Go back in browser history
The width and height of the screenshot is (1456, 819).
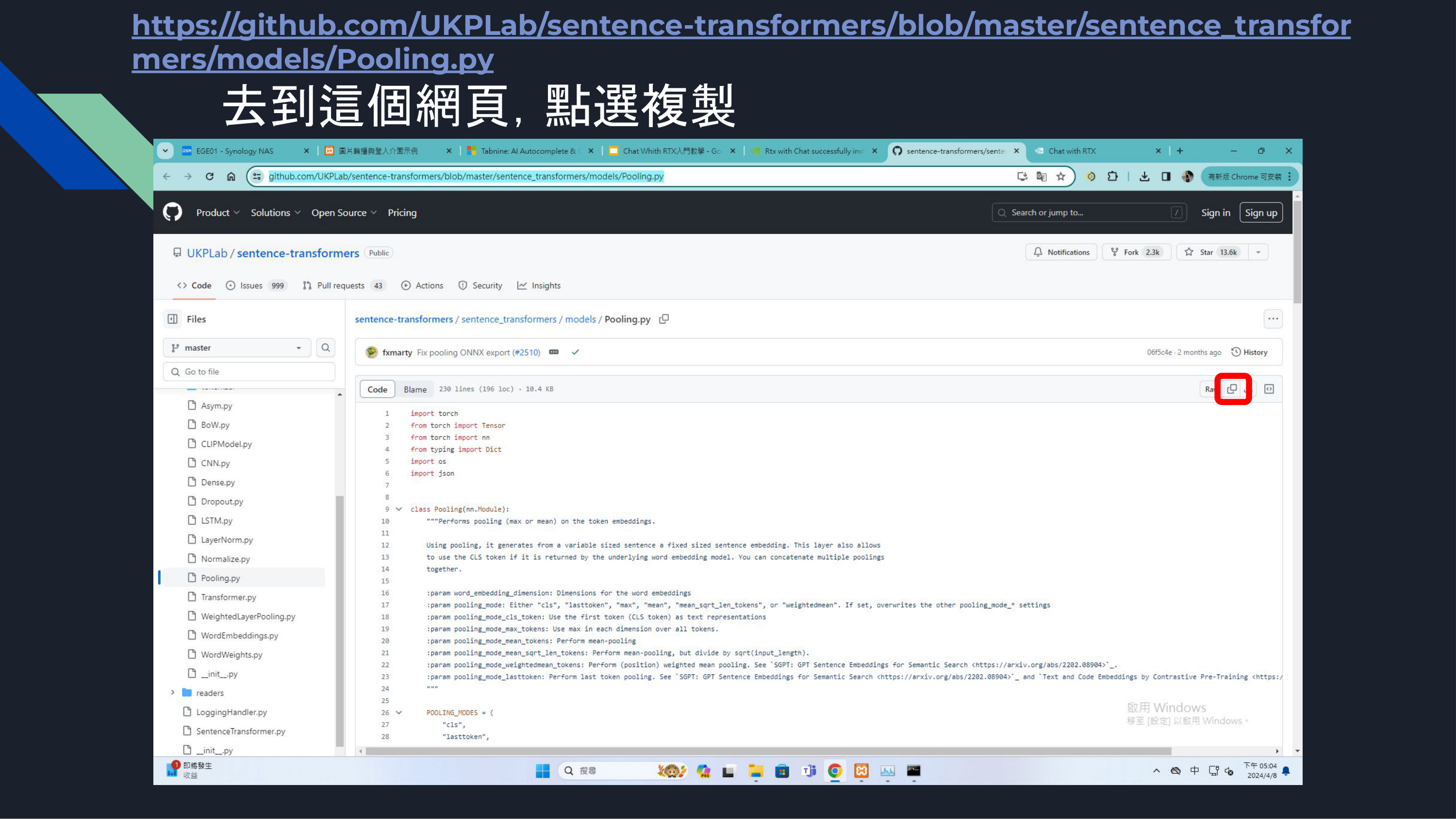[167, 176]
